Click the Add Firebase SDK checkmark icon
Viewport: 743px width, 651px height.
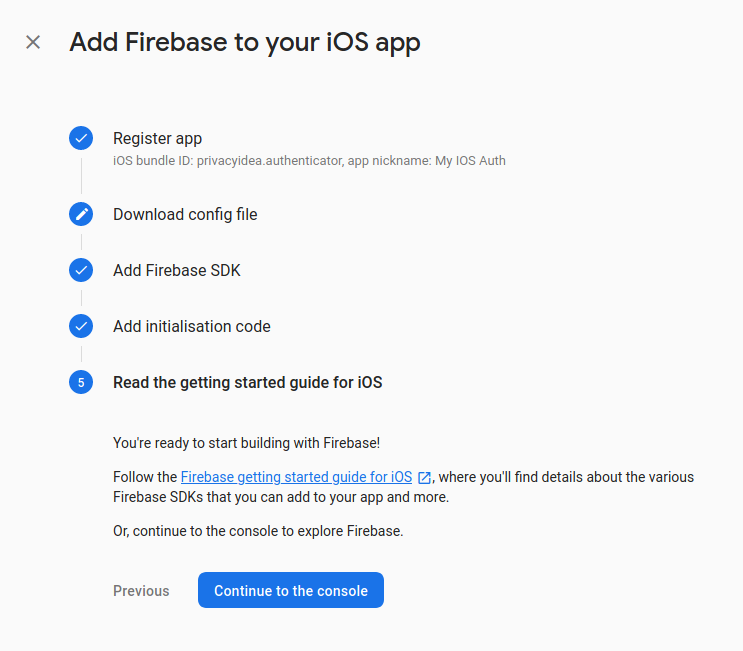tap(81, 270)
